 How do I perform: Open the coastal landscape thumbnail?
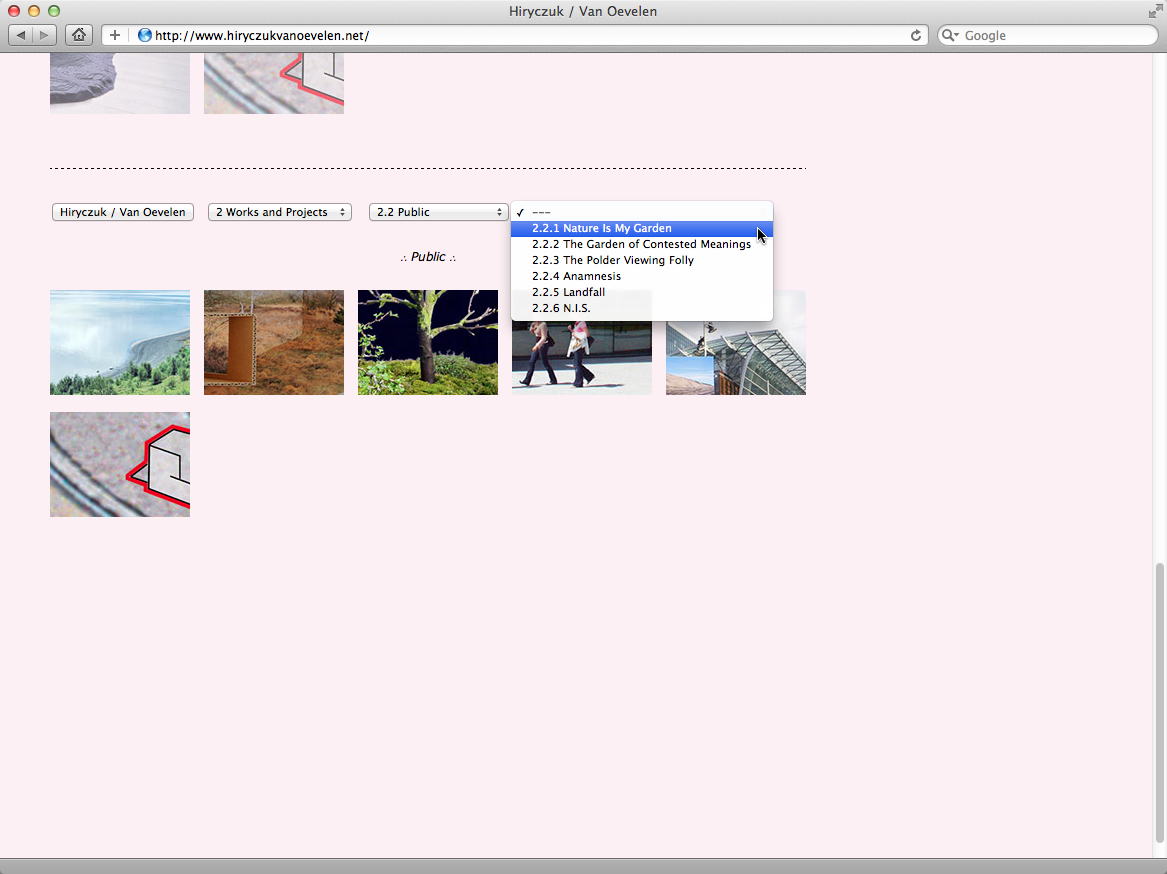click(120, 342)
